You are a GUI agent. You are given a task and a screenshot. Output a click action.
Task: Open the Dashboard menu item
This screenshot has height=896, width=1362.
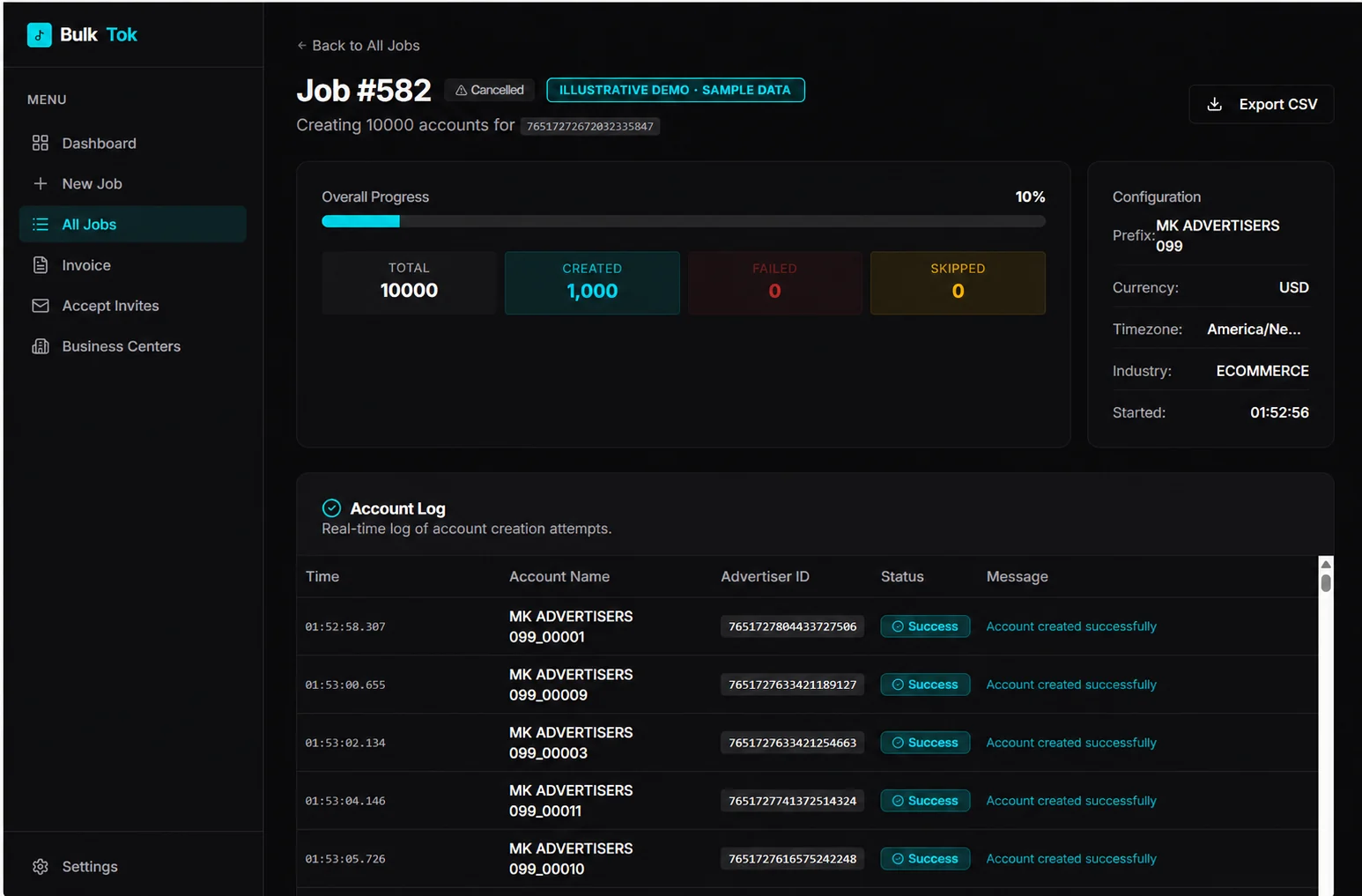tap(132, 143)
